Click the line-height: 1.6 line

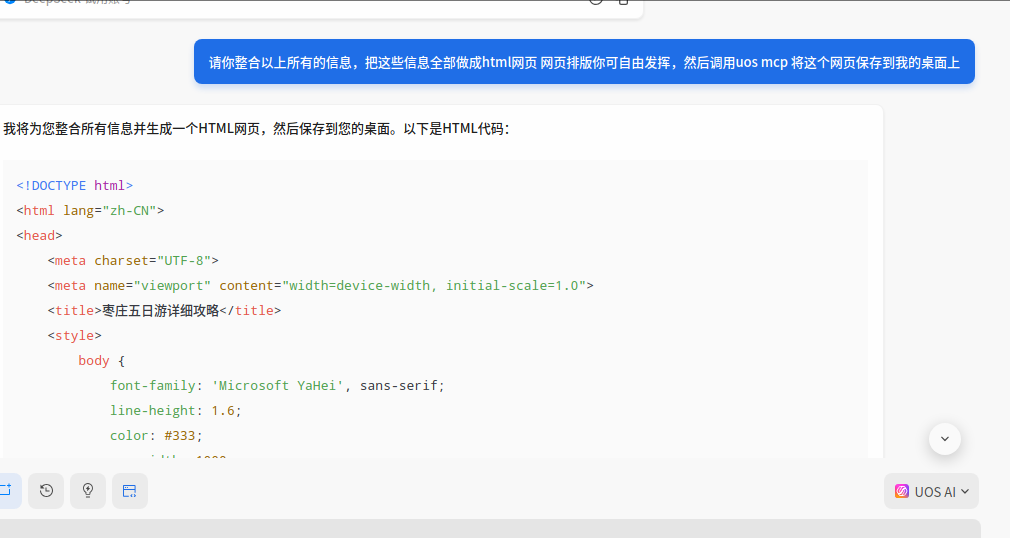[176, 411]
